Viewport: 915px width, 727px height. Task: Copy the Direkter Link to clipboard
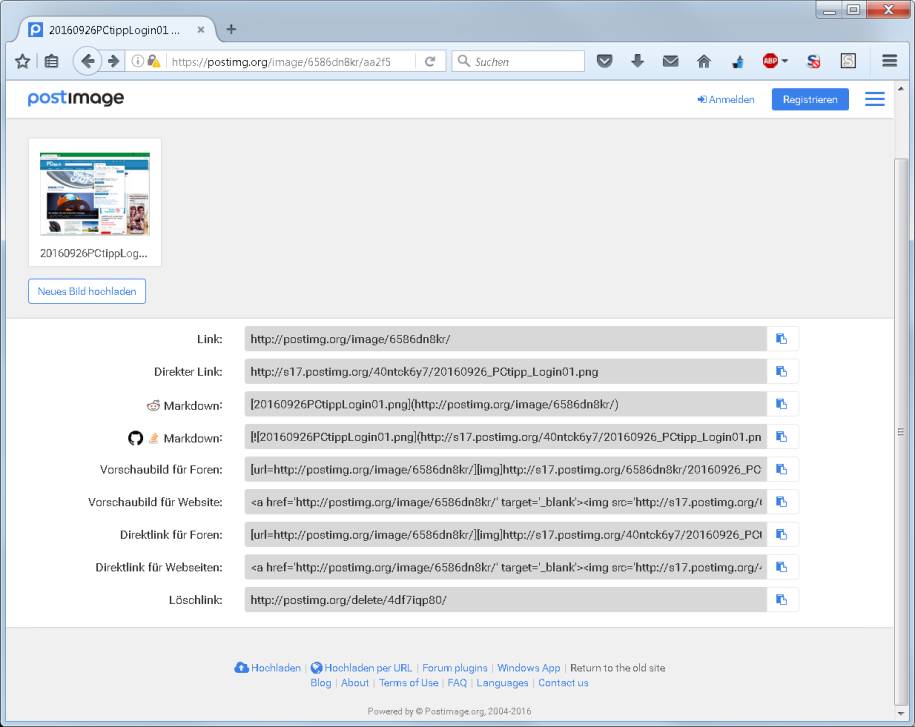(783, 371)
